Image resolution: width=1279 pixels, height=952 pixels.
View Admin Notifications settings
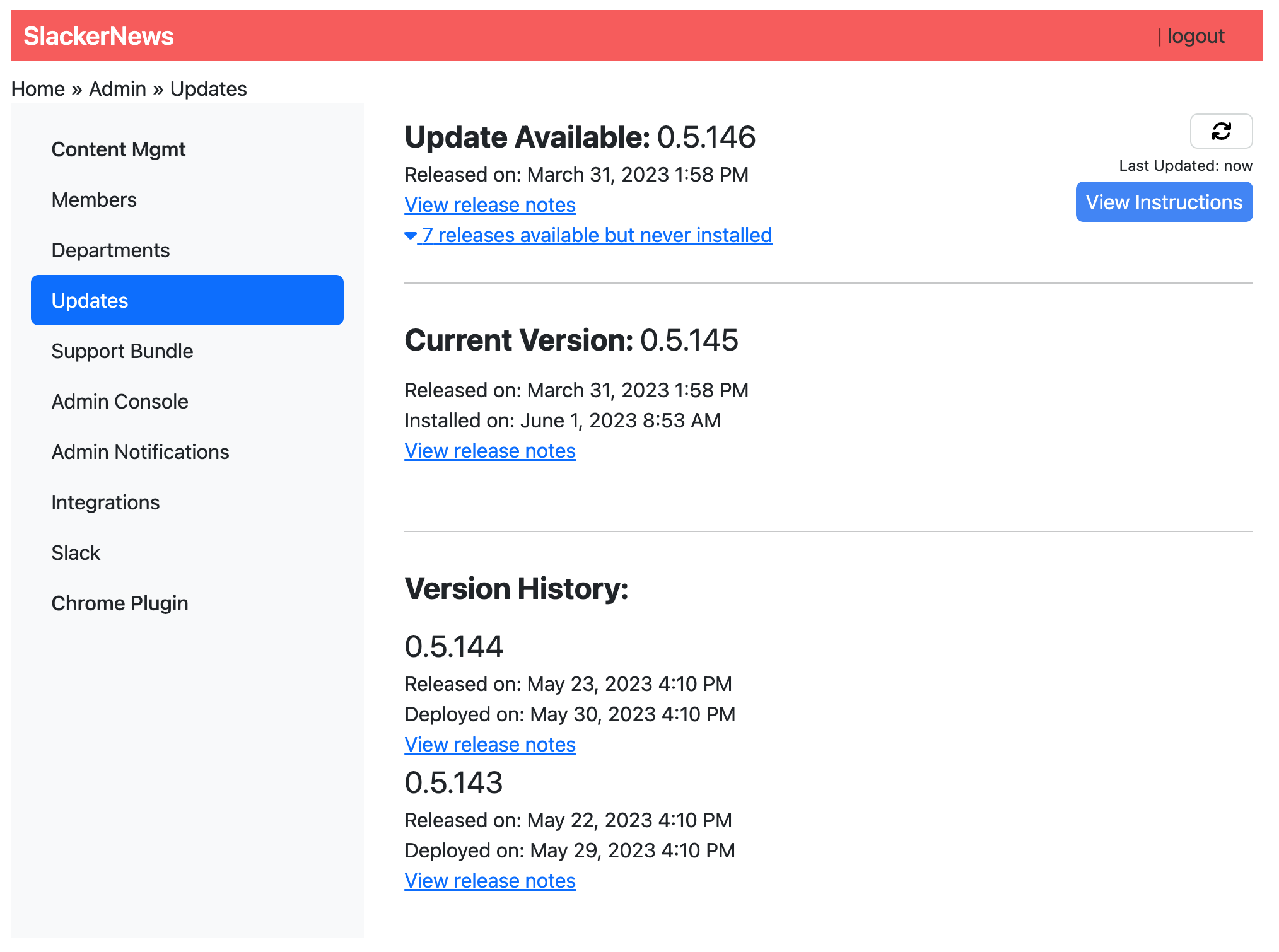point(140,451)
